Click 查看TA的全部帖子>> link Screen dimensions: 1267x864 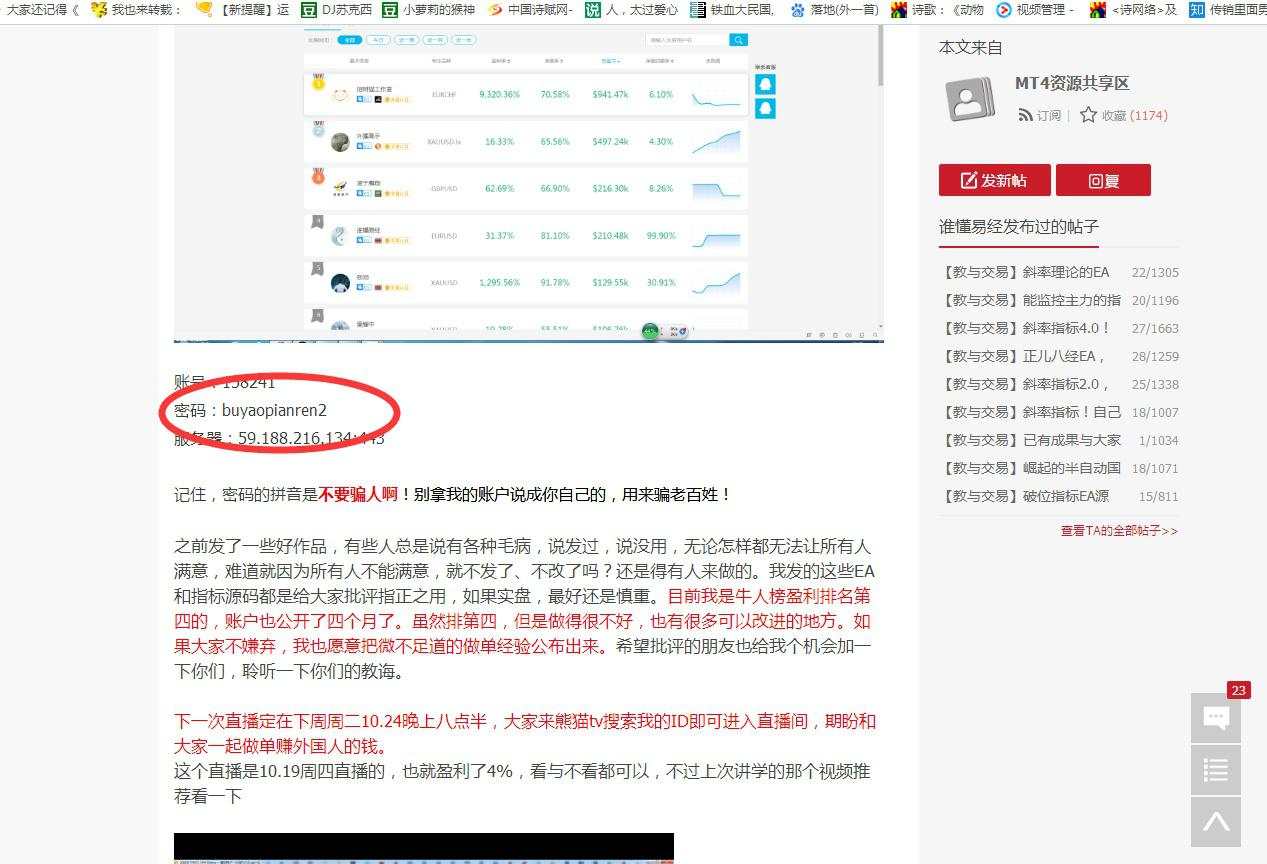tap(1119, 531)
